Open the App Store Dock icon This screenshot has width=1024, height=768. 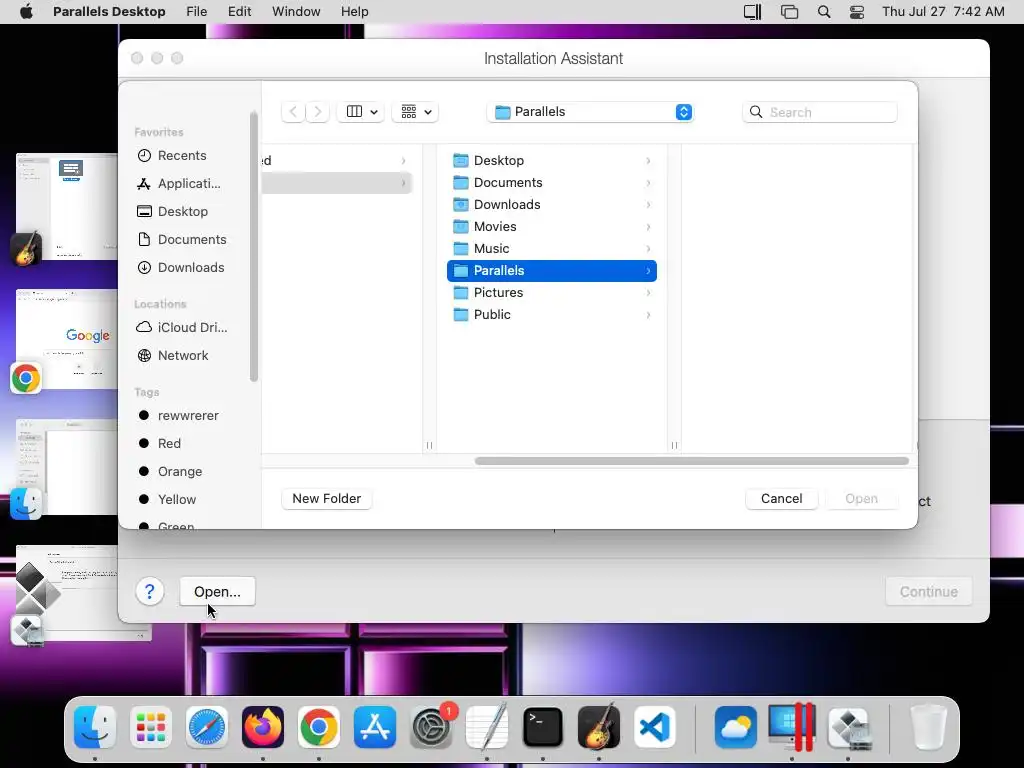click(375, 727)
